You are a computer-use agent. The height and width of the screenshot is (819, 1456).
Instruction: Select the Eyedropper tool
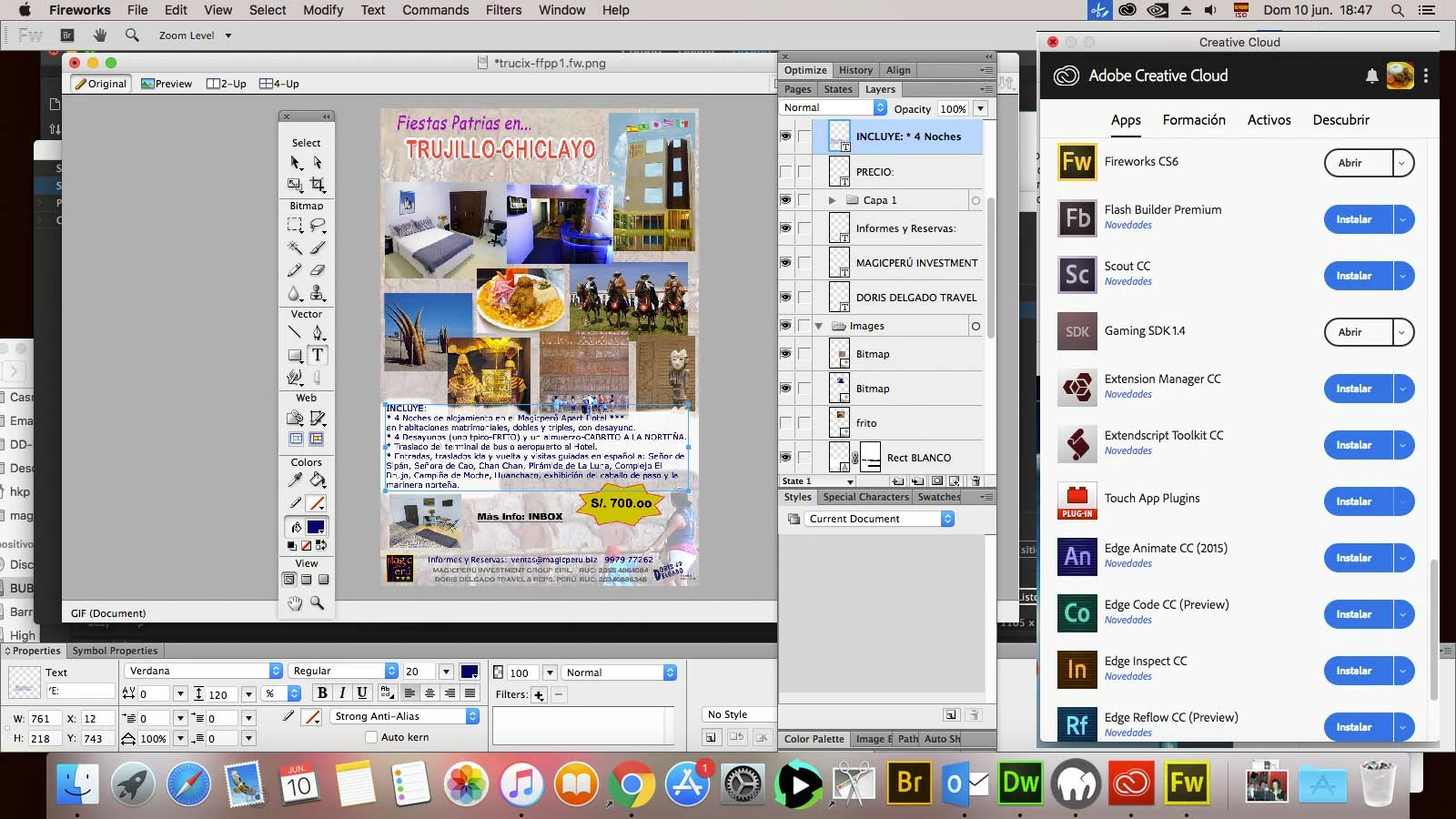point(296,480)
